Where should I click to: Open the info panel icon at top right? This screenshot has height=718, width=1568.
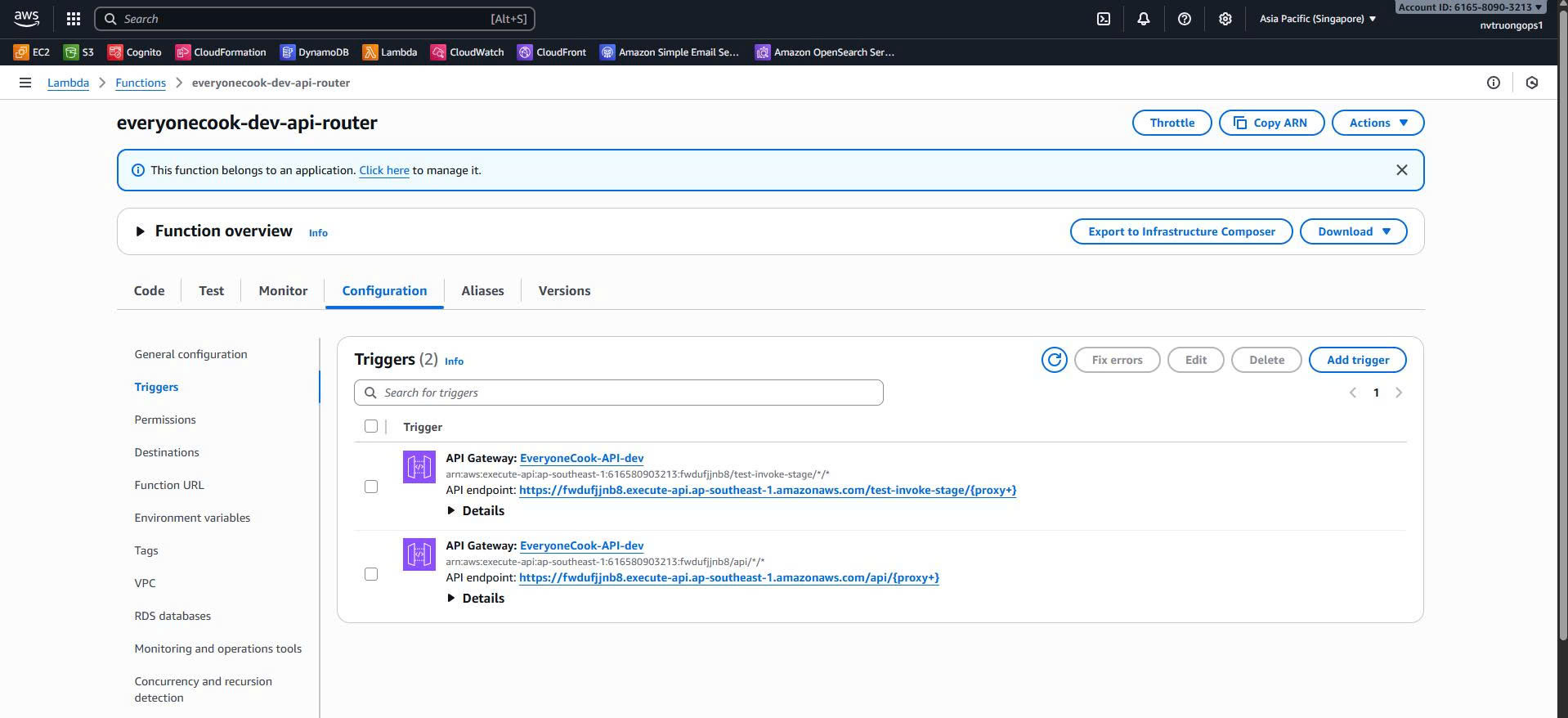click(x=1493, y=83)
